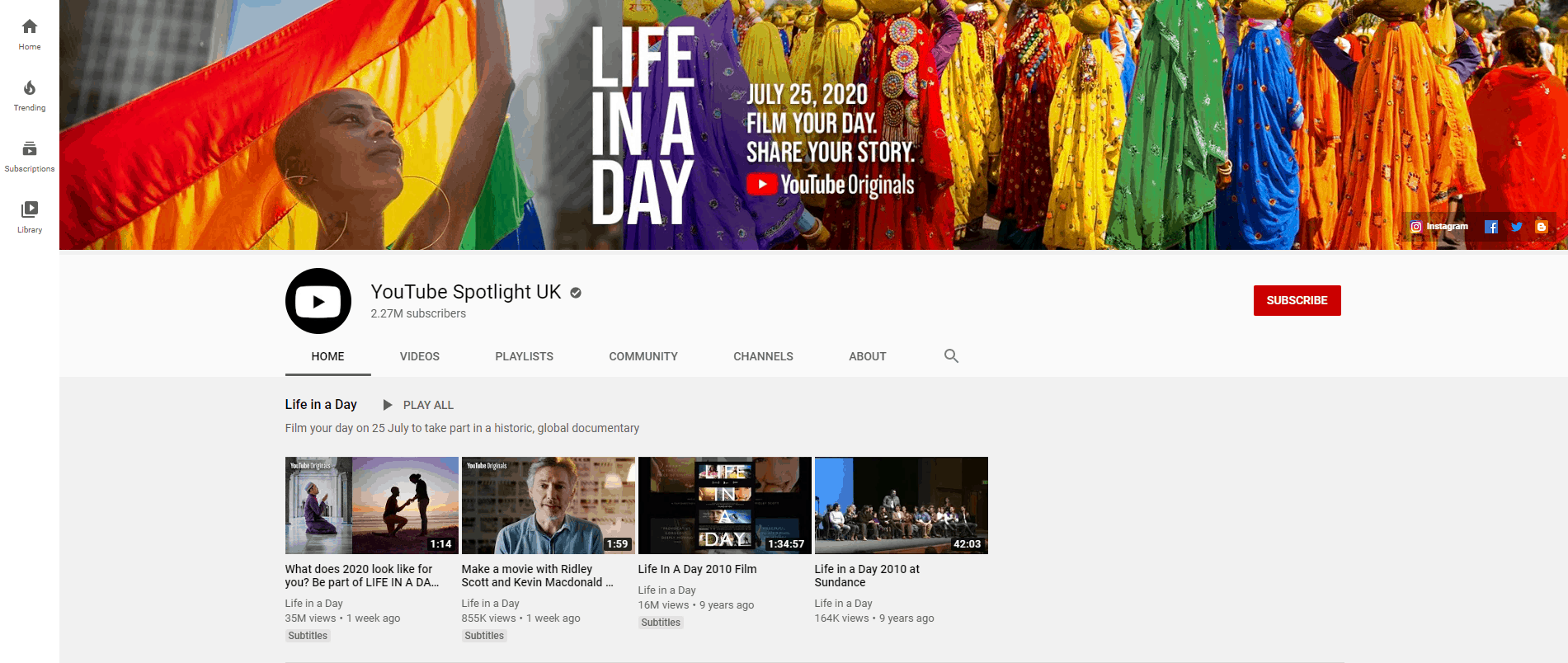
Task: Open the Playlists tab
Action: pyautogui.click(x=524, y=356)
